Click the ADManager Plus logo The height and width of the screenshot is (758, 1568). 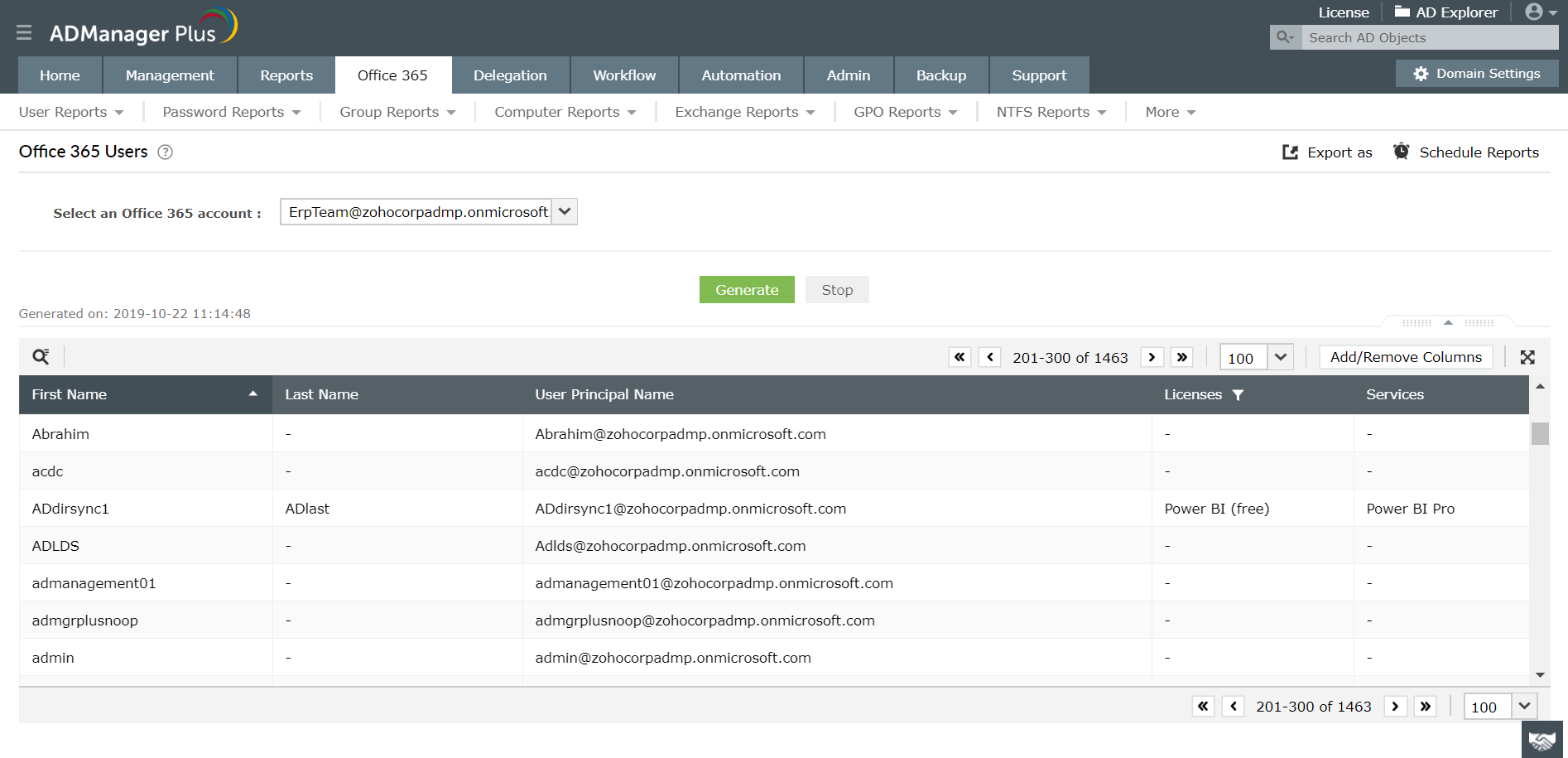click(143, 28)
